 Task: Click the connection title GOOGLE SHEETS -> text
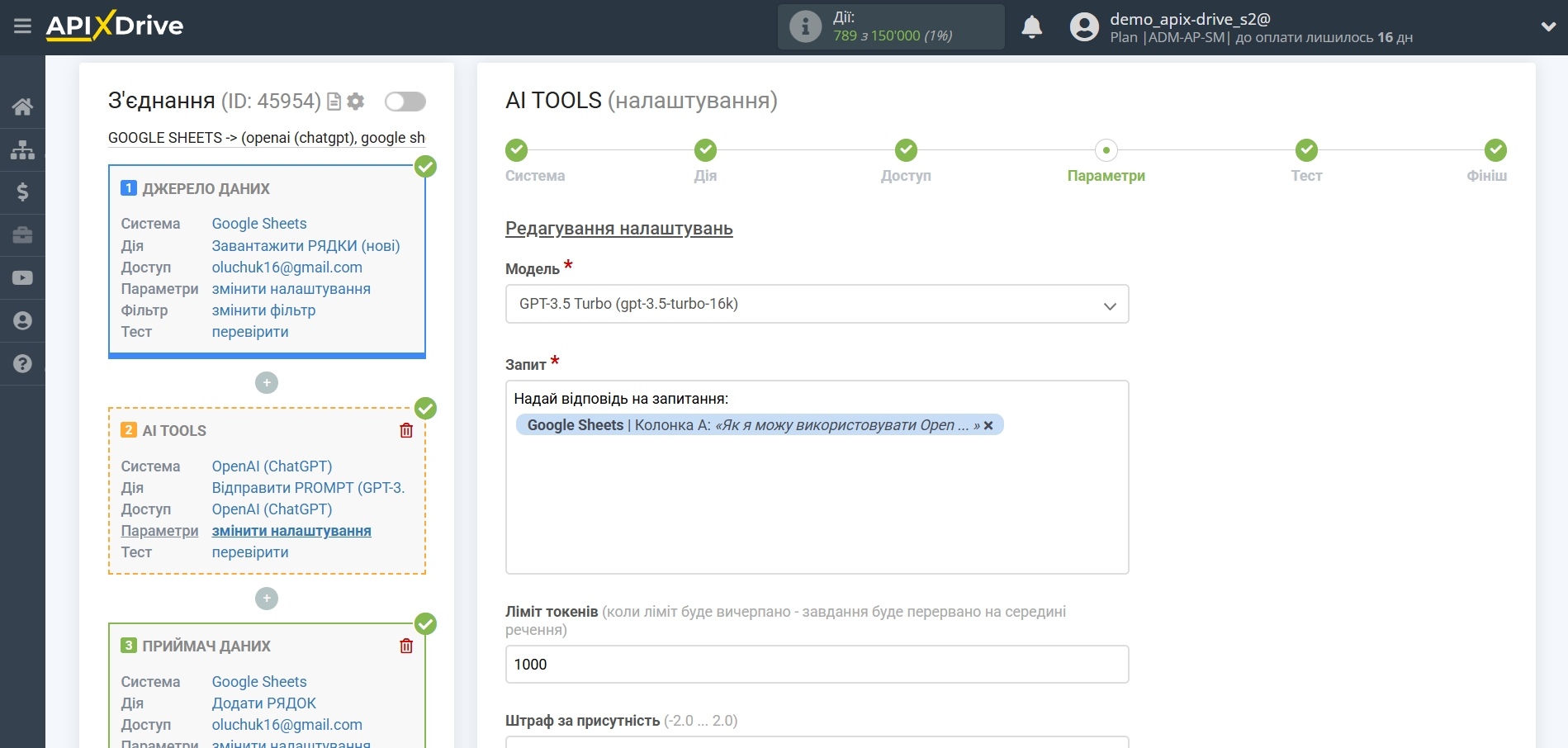pos(267,138)
